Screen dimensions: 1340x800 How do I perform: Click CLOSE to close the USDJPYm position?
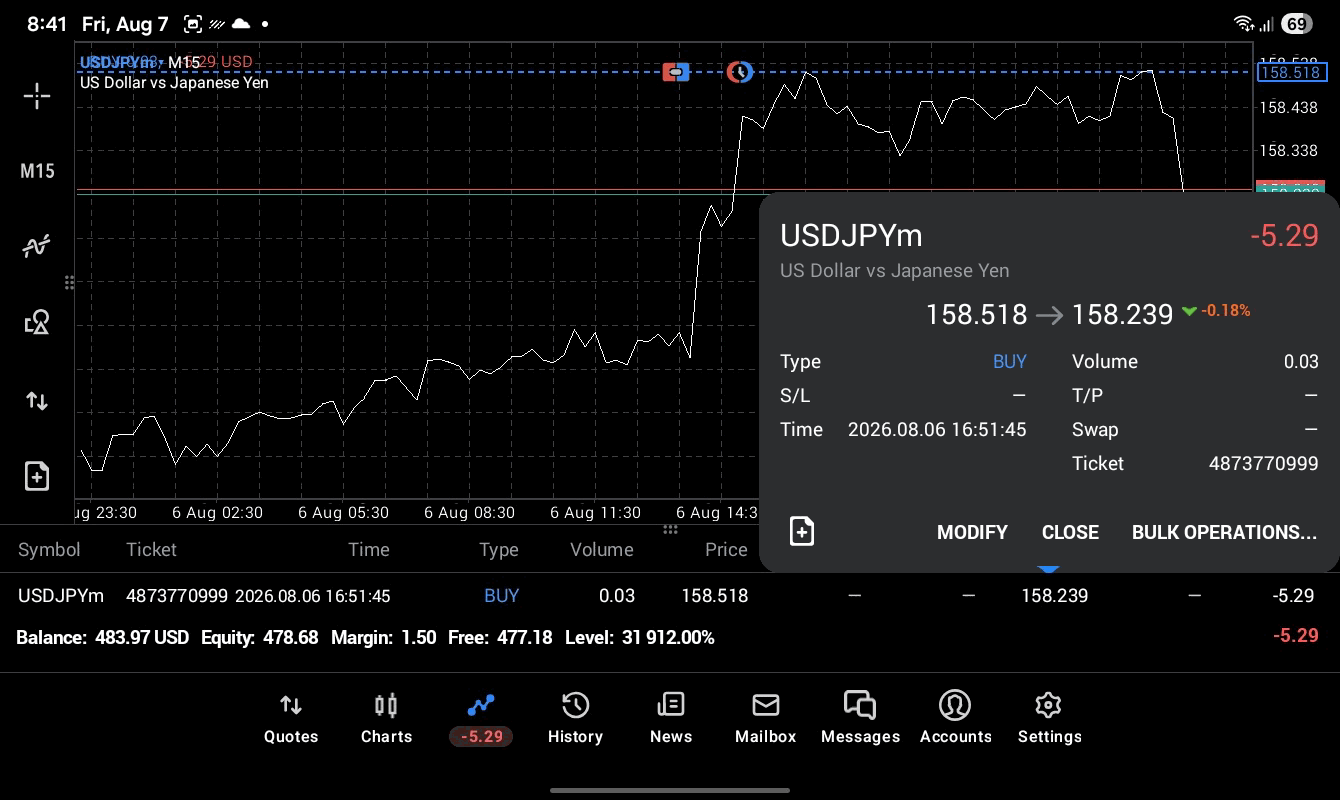[1070, 532]
